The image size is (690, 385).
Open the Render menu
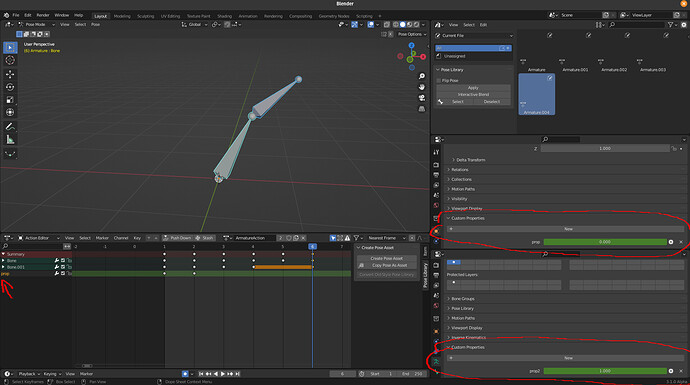pyautogui.click(x=43, y=15)
